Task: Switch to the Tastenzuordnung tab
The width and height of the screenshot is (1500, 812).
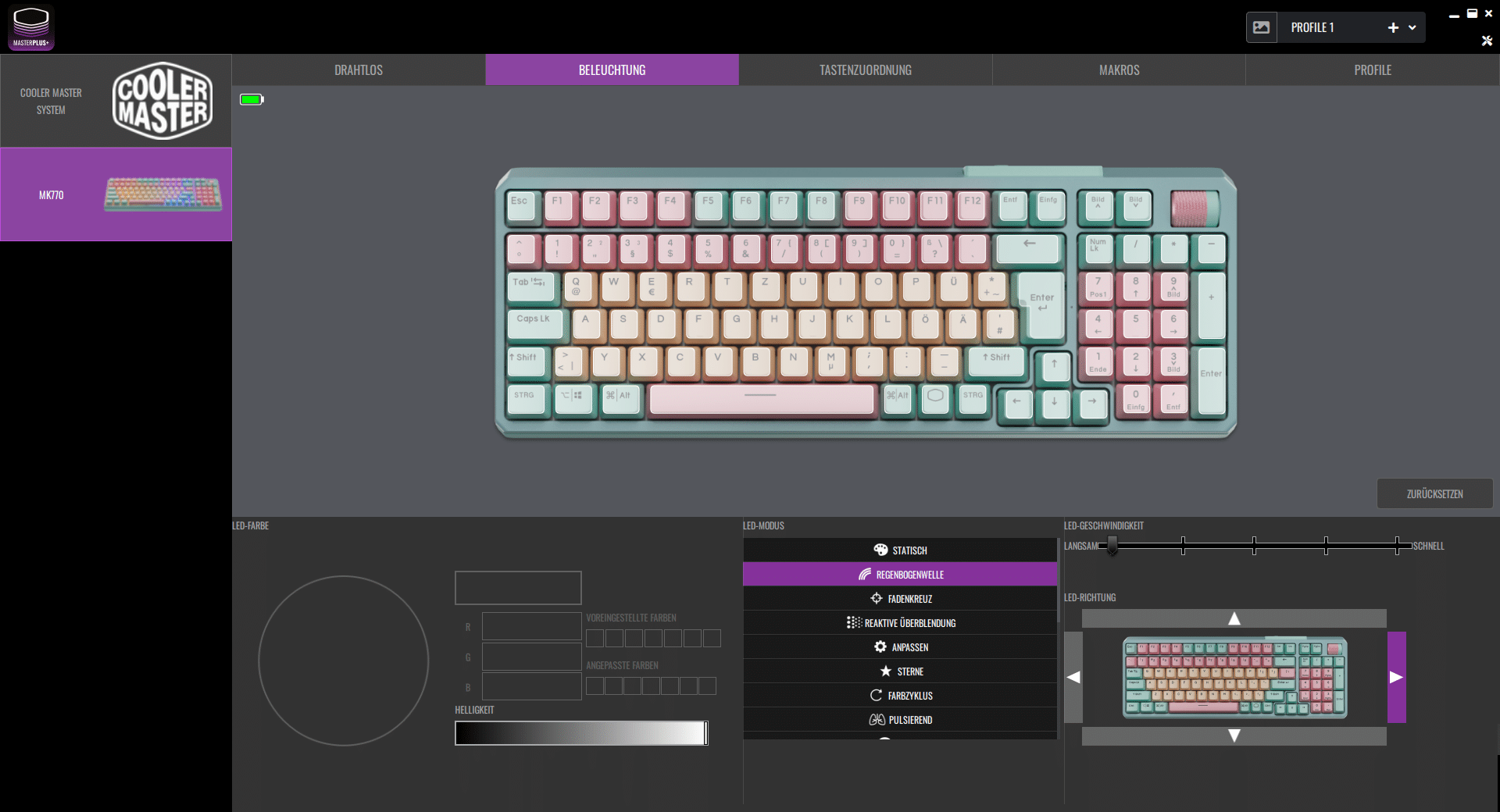Action: pyautogui.click(x=865, y=70)
